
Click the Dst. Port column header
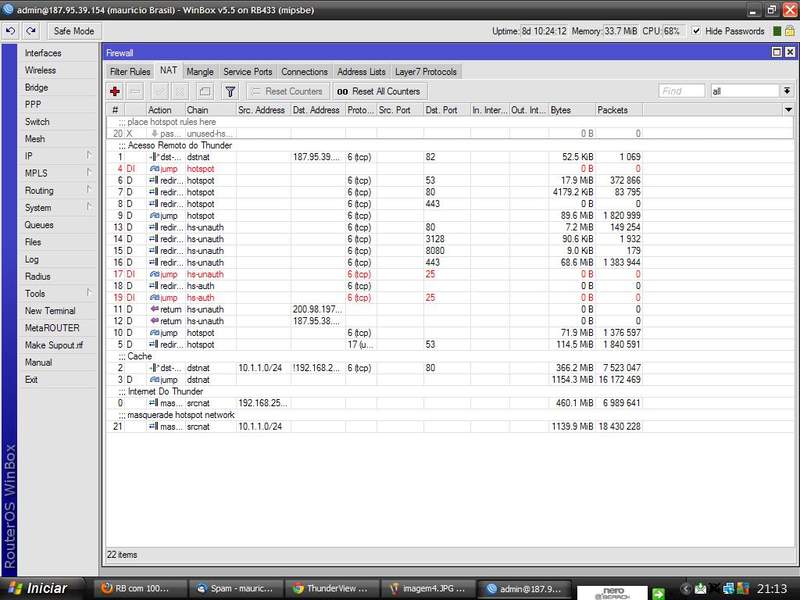(x=446, y=110)
